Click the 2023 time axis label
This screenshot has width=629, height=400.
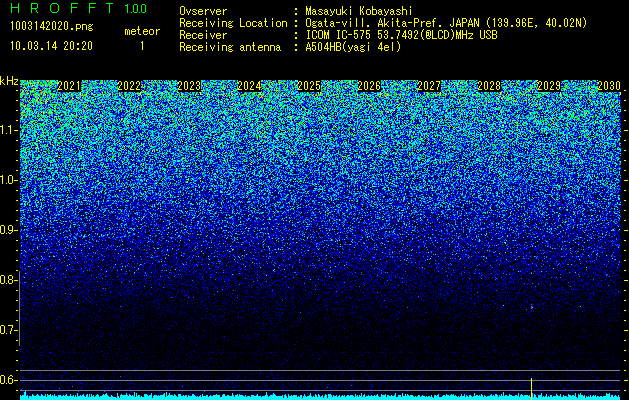(x=189, y=86)
